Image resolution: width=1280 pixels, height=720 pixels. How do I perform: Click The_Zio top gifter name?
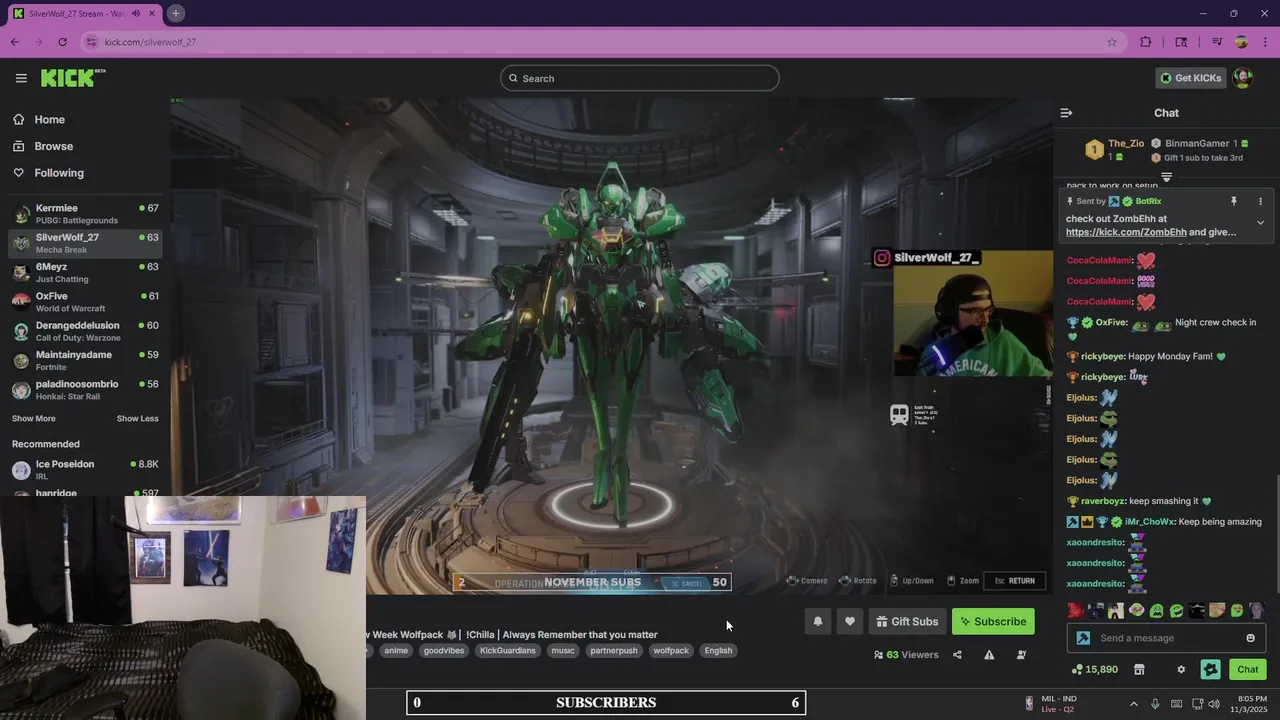[1126, 143]
